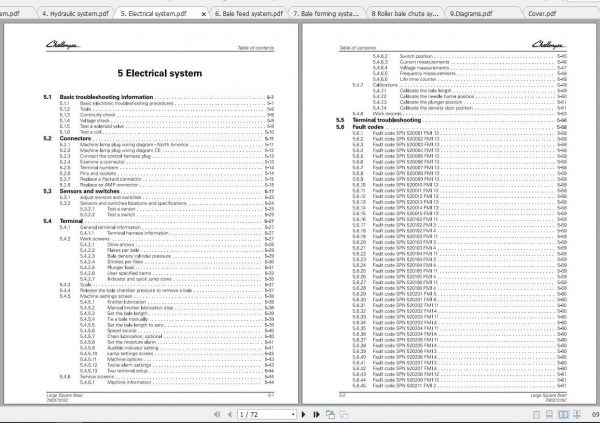
Task: Open the '5.2 Connectors' entry
Action: (158, 138)
